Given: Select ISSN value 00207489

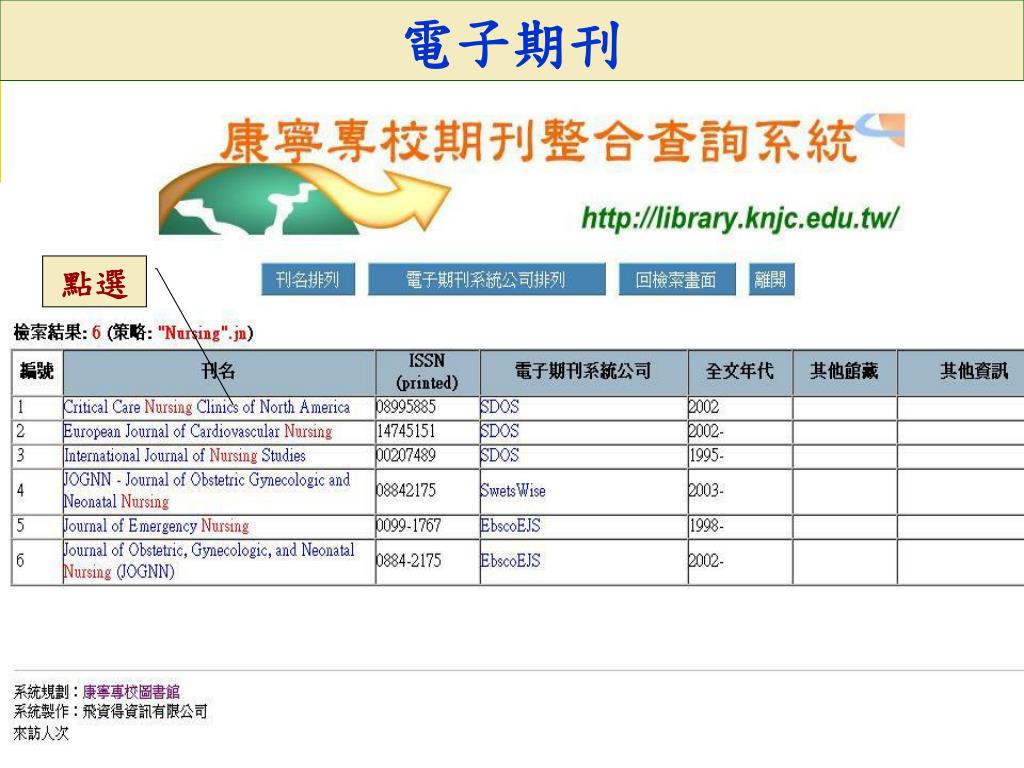Looking at the screenshot, I should (406, 455).
